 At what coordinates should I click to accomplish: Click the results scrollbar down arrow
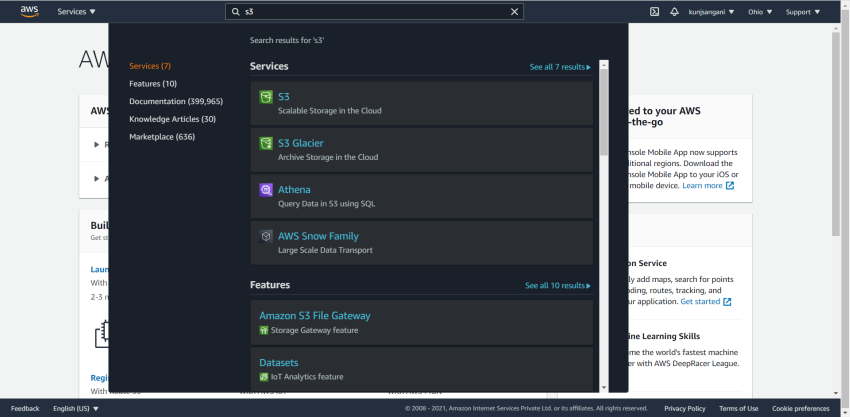tap(604, 387)
